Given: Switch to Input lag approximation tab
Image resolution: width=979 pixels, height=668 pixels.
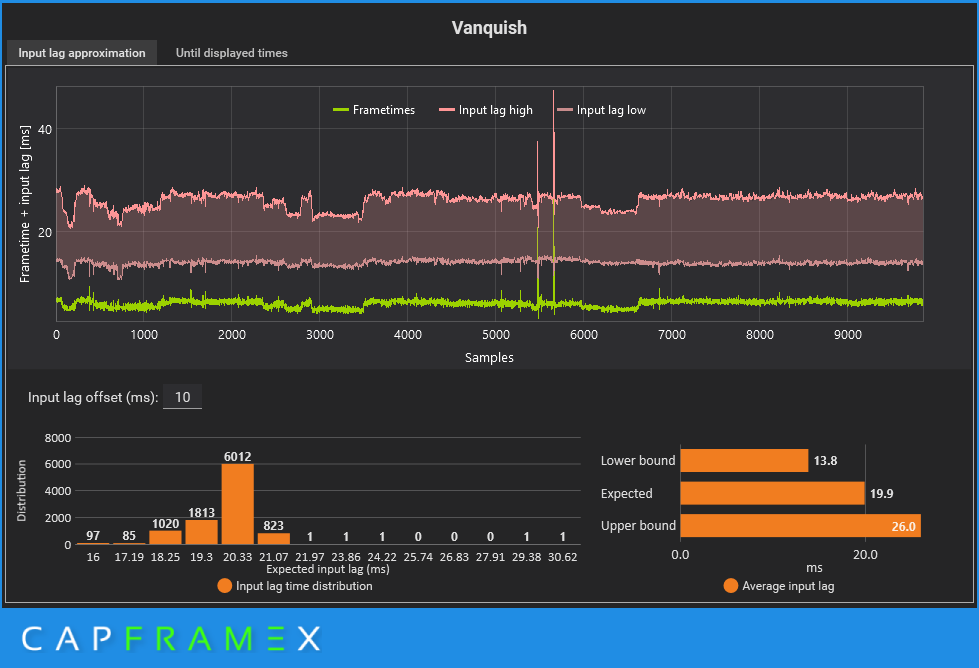Looking at the screenshot, I should point(82,53).
